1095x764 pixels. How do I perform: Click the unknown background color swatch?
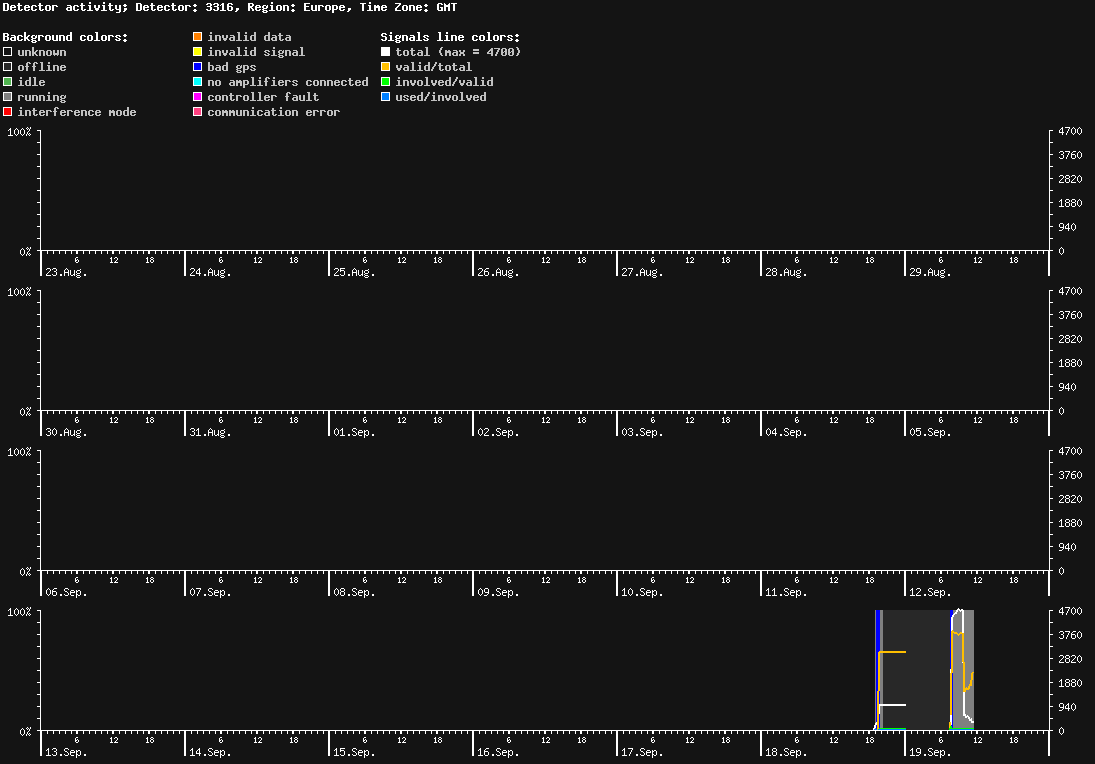pyautogui.click(x=8, y=52)
